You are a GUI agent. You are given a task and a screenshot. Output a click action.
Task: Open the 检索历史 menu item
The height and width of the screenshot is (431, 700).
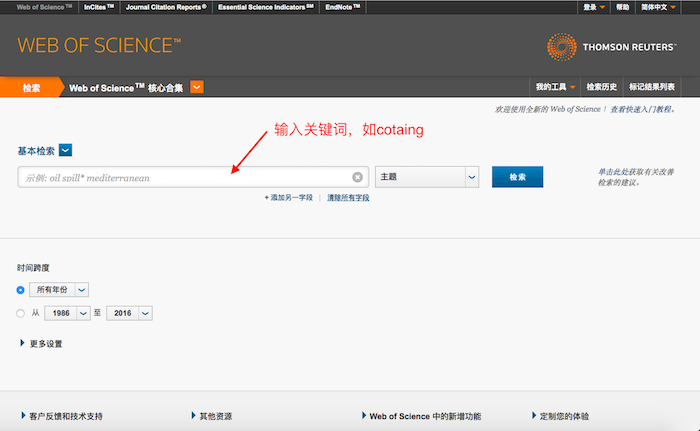click(x=603, y=87)
